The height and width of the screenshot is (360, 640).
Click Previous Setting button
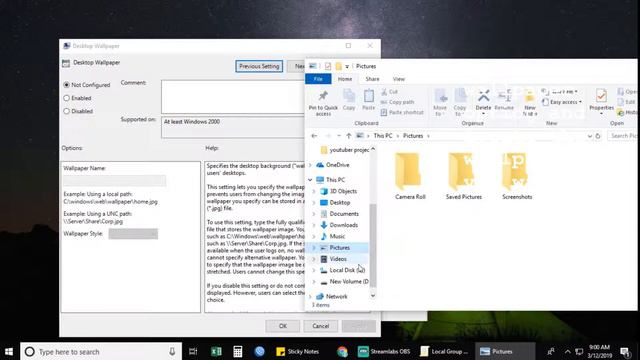tap(259, 66)
